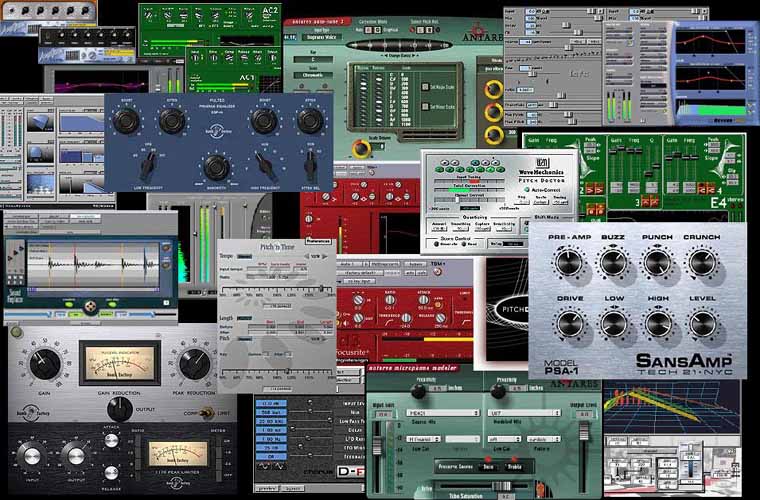The width and height of the screenshot is (760, 500).
Task: Click the SansAmp PUNCH knob
Action: [657, 263]
